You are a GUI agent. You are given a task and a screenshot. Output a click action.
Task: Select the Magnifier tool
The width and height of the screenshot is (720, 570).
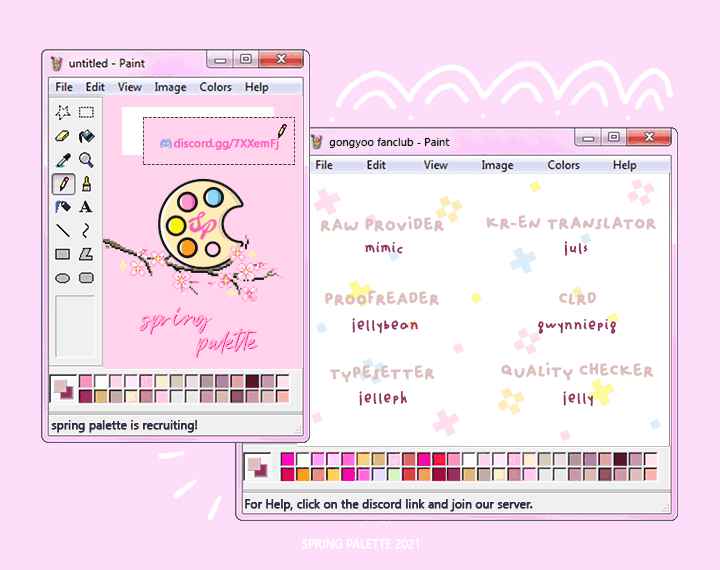[87, 160]
